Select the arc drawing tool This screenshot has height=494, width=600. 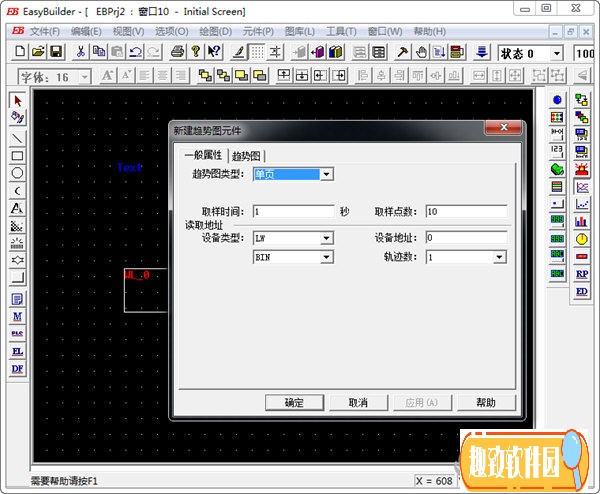(18, 191)
